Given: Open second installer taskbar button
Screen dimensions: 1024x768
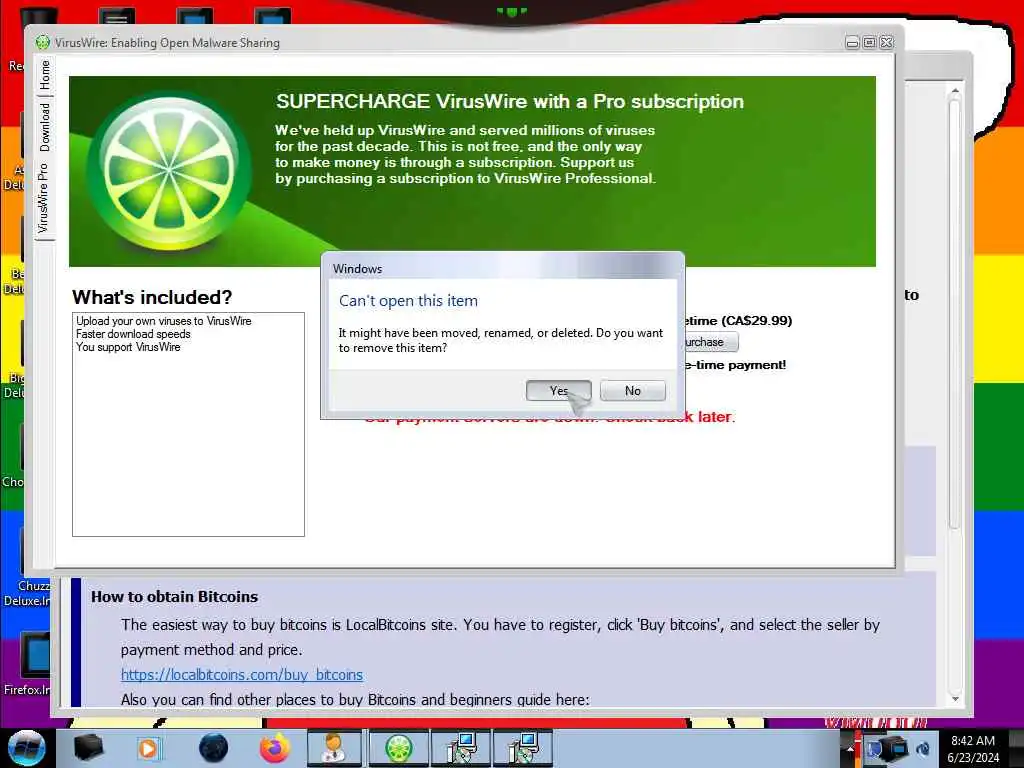Looking at the screenshot, I should coord(523,748).
